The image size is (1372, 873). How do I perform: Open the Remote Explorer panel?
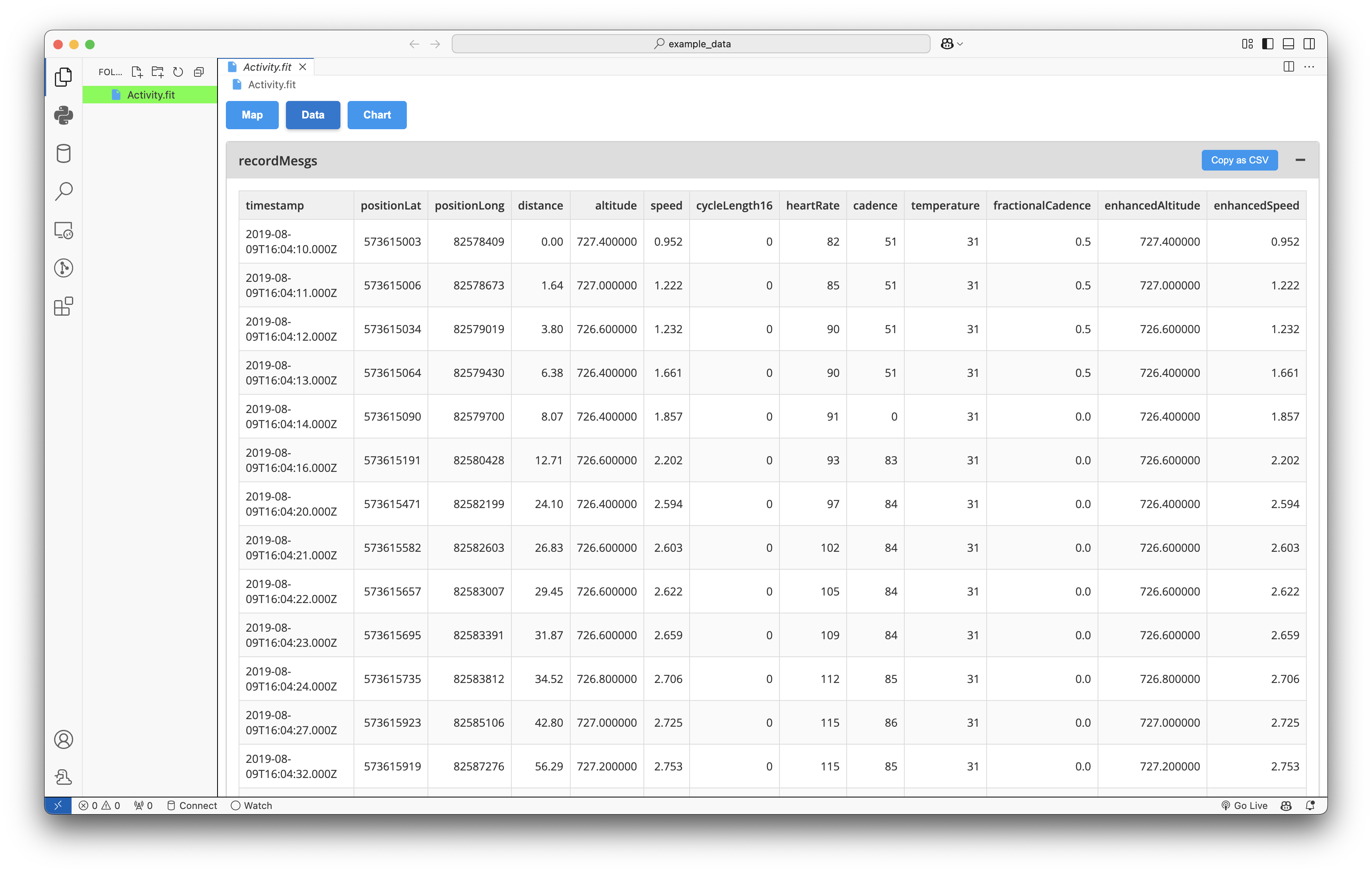[63, 230]
